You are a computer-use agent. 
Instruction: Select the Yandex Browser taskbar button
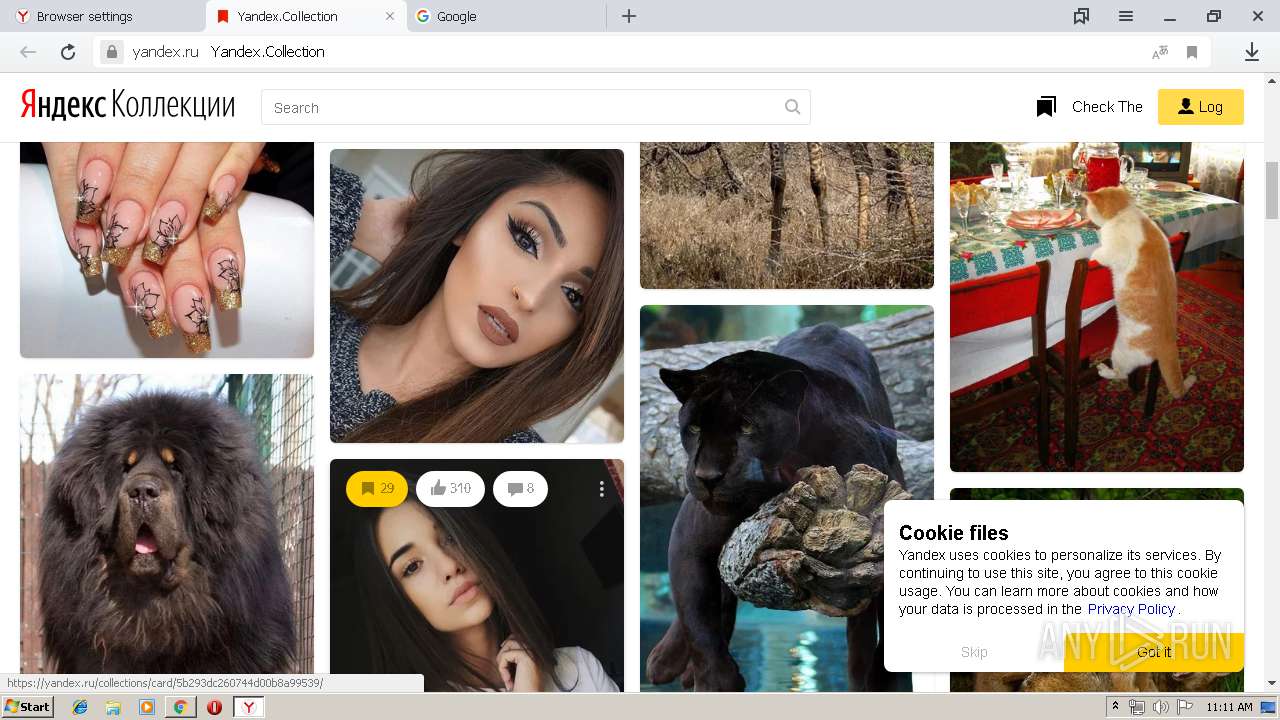point(249,707)
